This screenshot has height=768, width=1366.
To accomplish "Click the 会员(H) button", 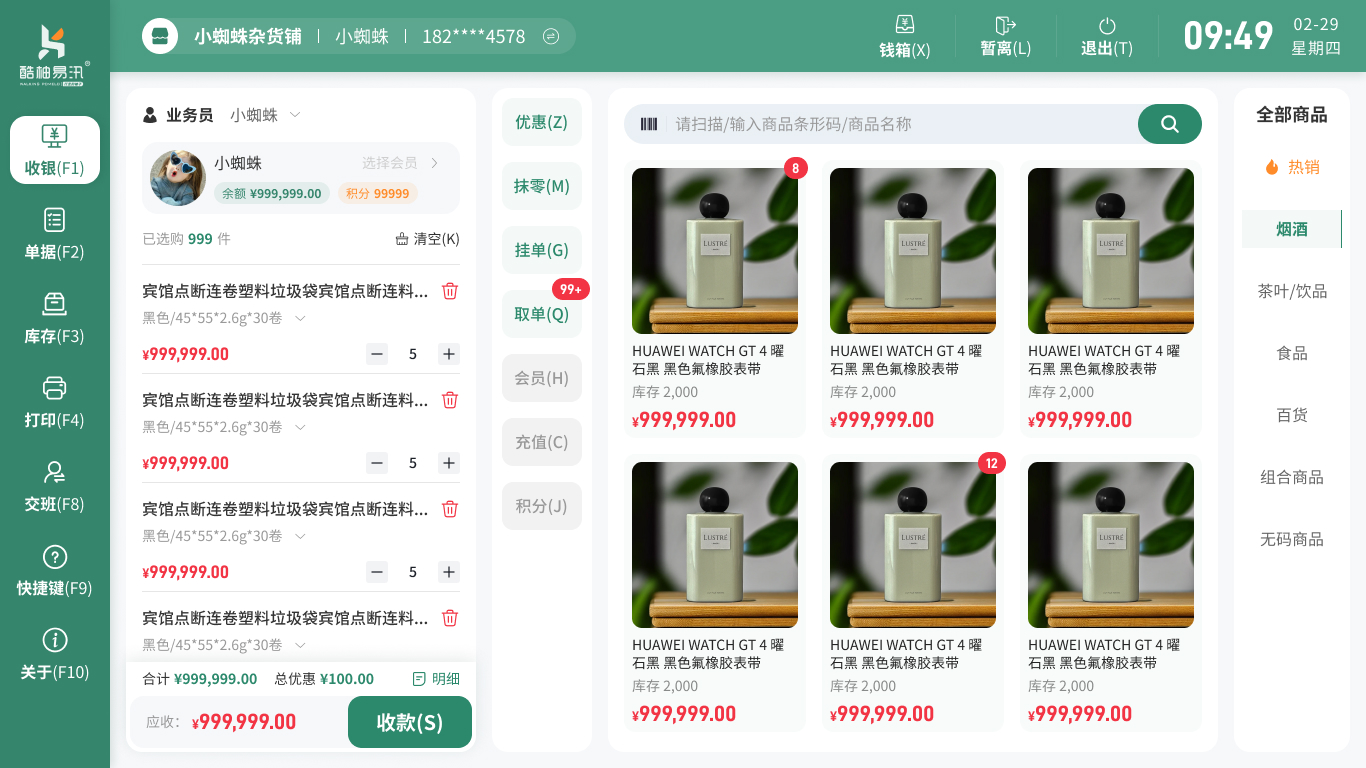I will [x=542, y=378].
